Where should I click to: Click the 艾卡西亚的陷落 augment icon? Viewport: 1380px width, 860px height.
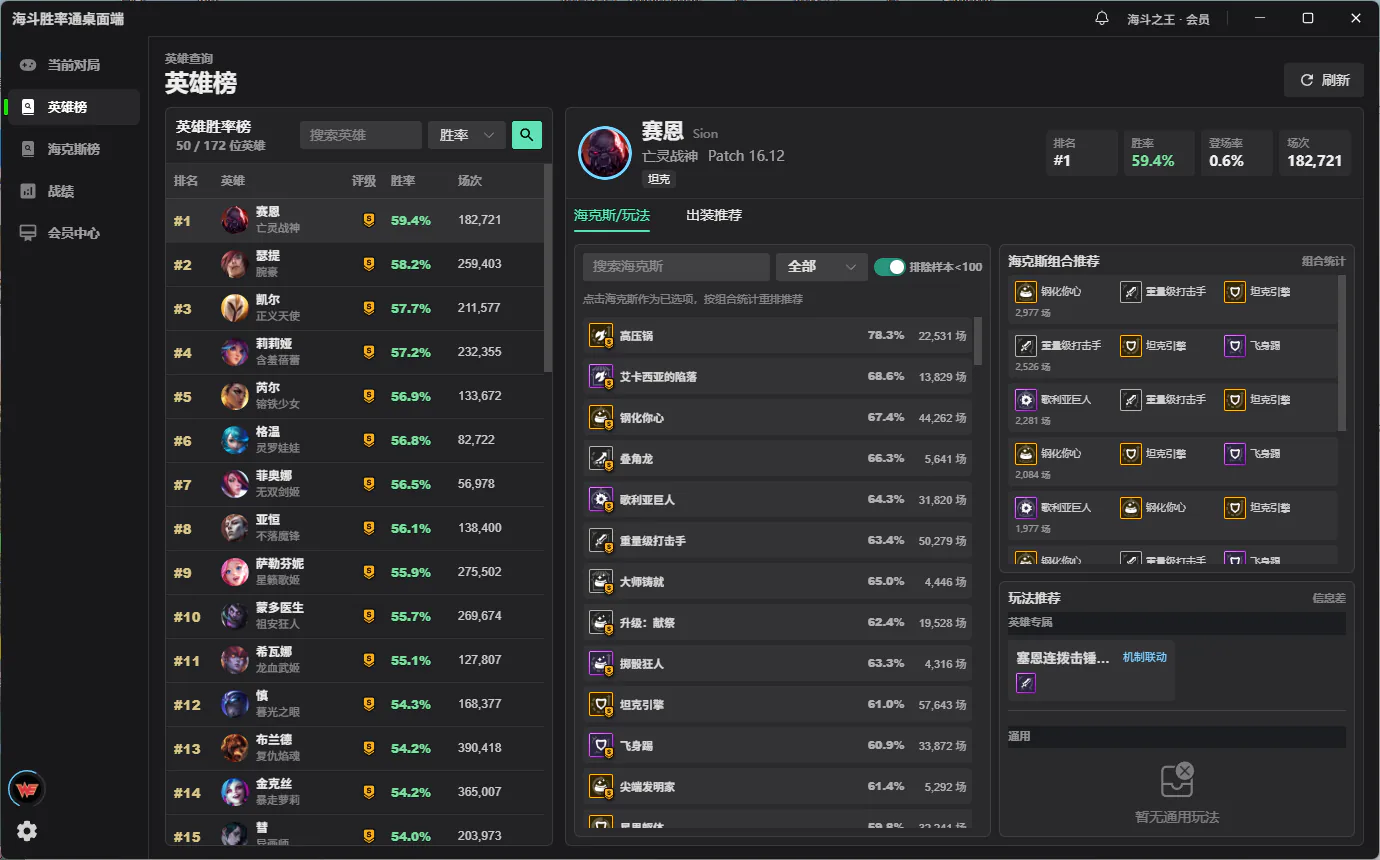(x=601, y=376)
